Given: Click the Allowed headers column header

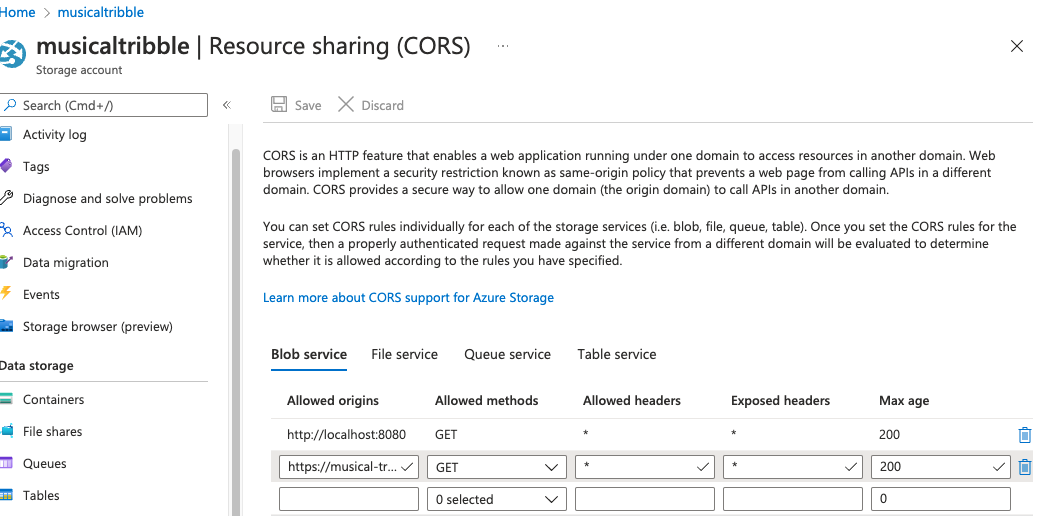Looking at the screenshot, I should (632, 401).
